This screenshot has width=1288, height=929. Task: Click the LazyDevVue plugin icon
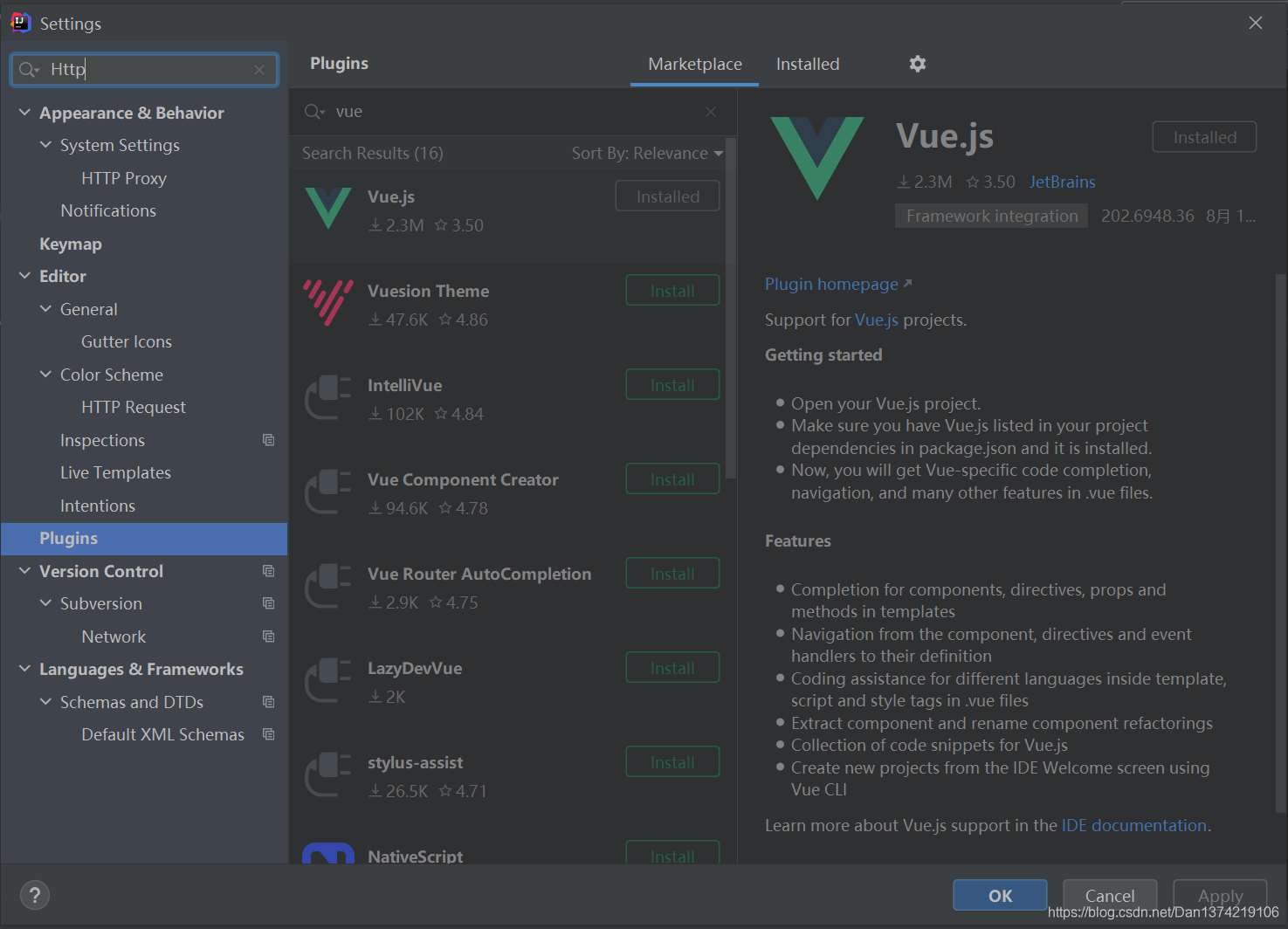coord(328,680)
